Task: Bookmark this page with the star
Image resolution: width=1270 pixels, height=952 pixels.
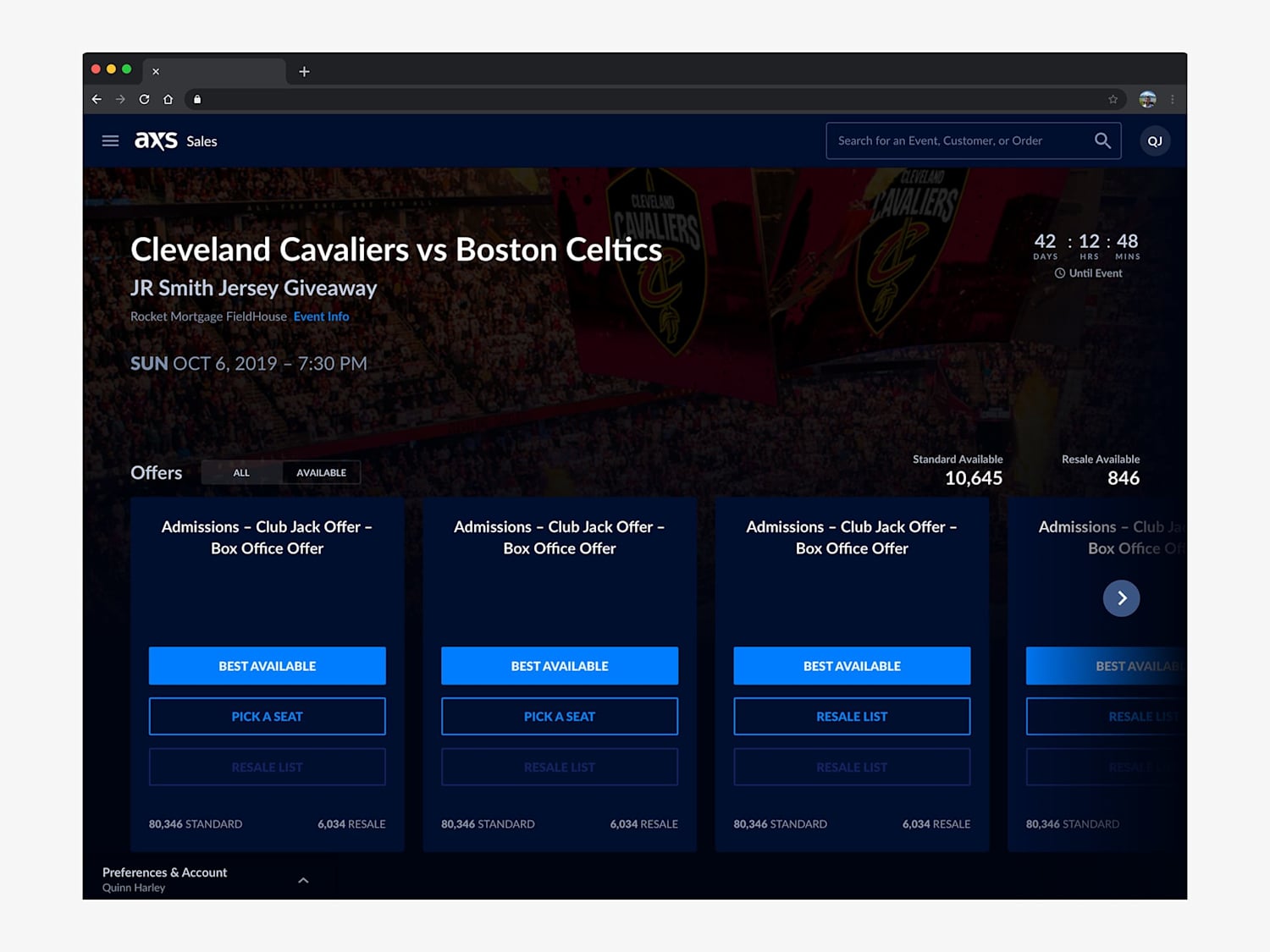Action: (x=1113, y=99)
